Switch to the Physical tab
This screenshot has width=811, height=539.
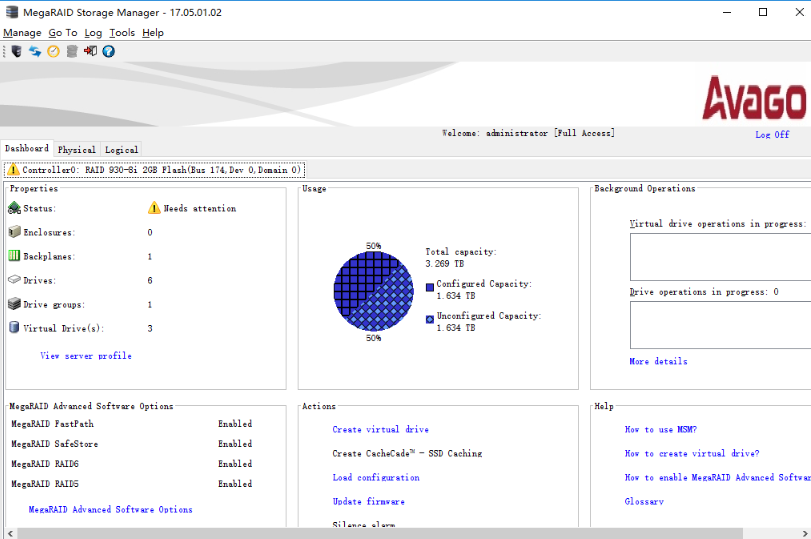(77, 149)
